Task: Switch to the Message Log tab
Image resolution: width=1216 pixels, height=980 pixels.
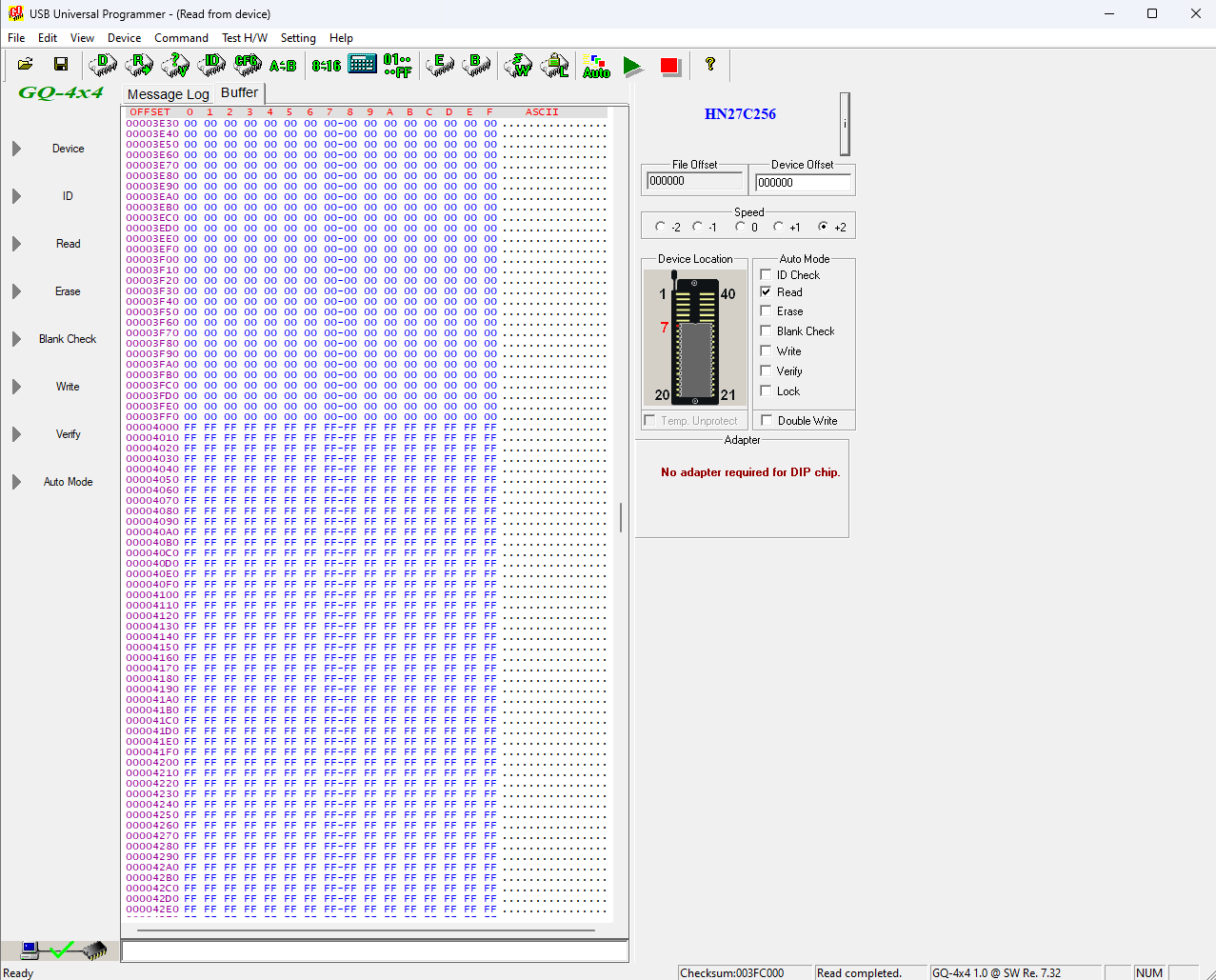Action: [168, 94]
